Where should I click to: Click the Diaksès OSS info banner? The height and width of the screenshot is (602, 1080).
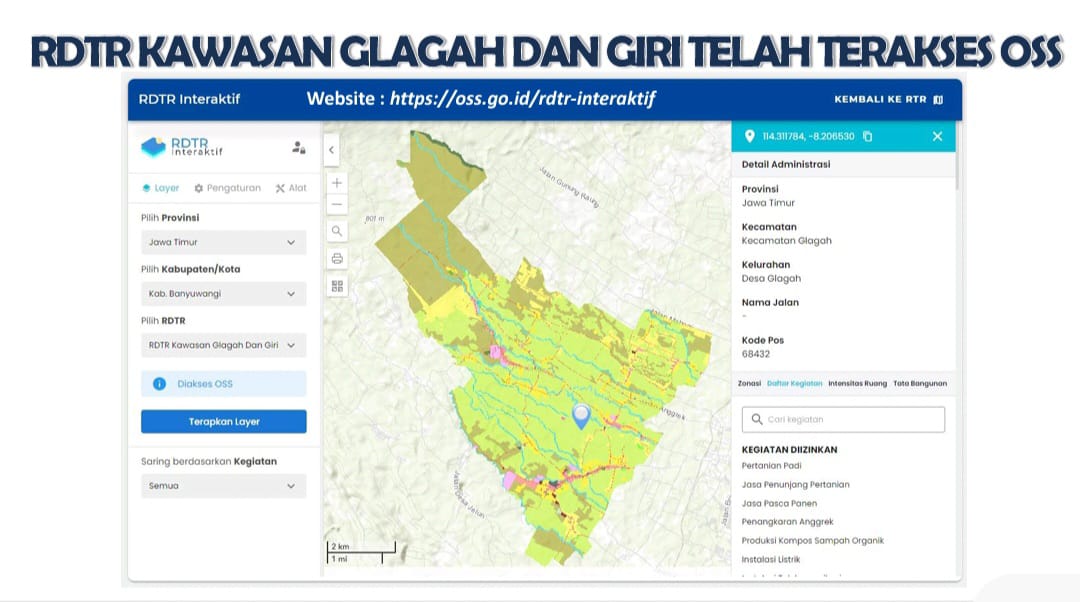[224, 384]
